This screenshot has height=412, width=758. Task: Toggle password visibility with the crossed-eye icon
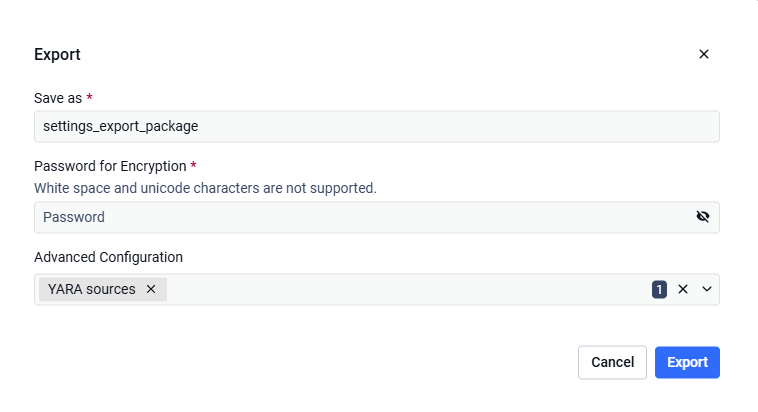click(x=703, y=217)
